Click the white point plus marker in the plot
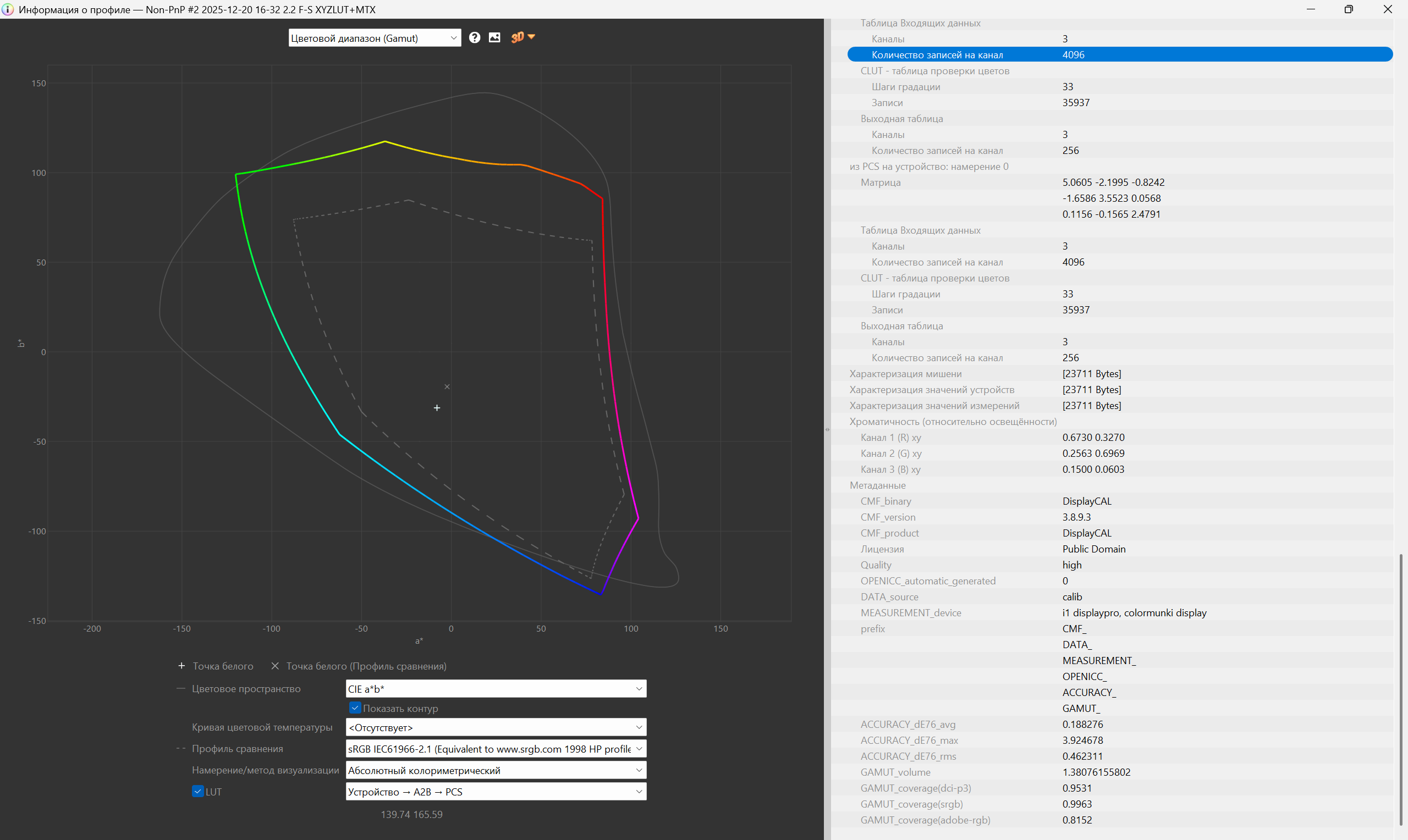This screenshot has height=840, width=1408. point(437,407)
